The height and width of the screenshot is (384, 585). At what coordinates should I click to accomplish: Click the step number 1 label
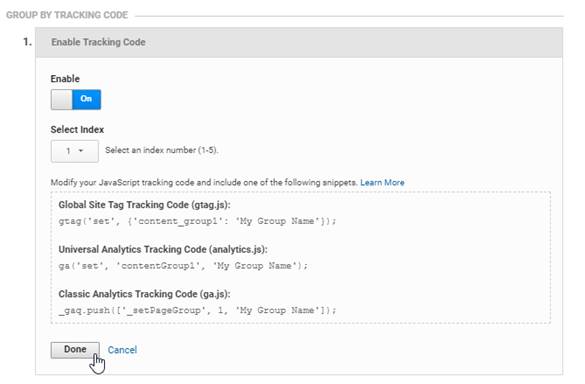pyautogui.click(x=27, y=42)
